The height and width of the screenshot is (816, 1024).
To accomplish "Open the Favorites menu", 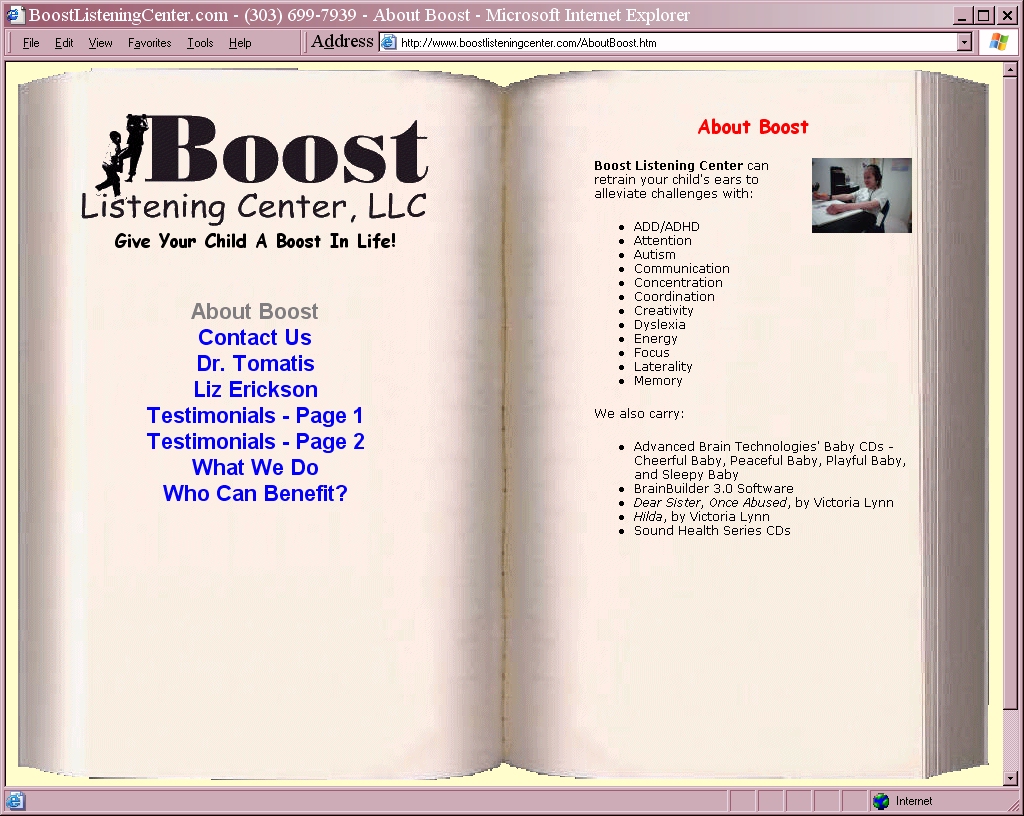I will (149, 43).
